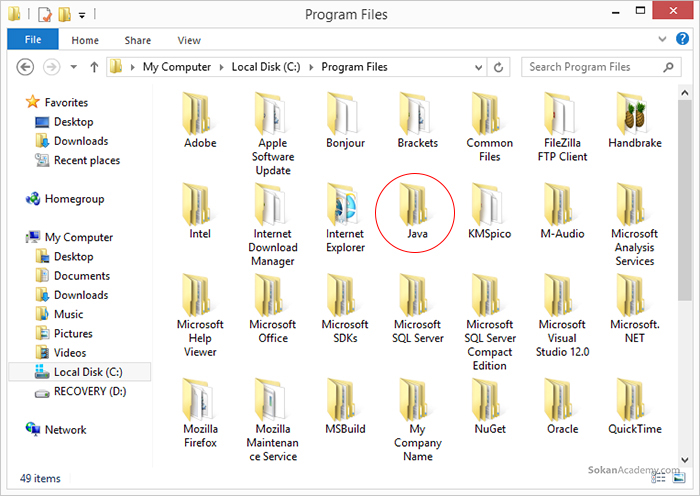The width and height of the screenshot is (700, 496).
Task: Select the Mozilla Maintenance Service folder
Action: (272, 420)
